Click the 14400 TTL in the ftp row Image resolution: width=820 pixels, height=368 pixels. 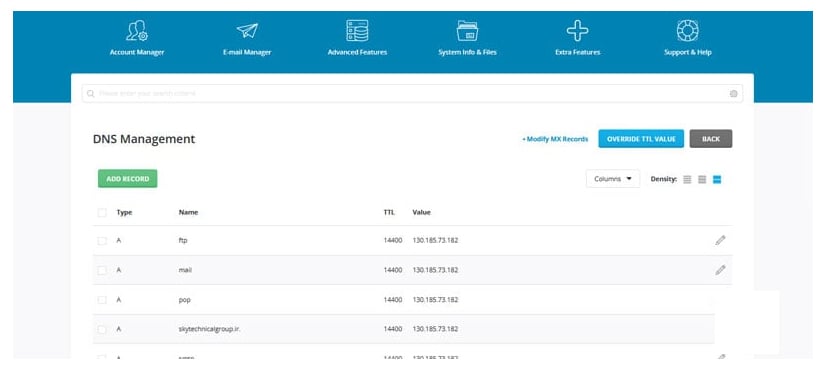(393, 241)
